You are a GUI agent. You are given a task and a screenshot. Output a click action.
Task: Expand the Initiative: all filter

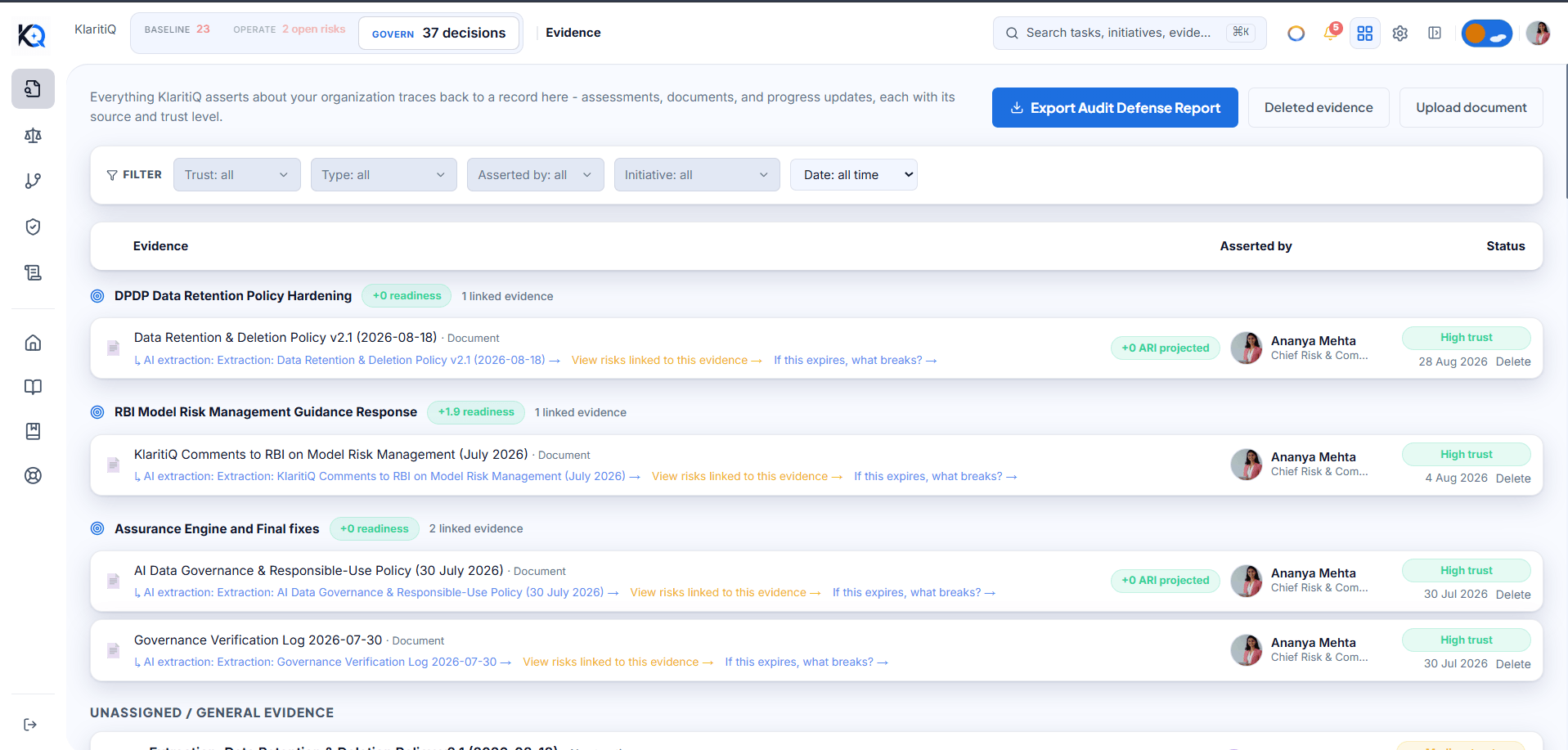pyautogui.click(x=697, y=175)
